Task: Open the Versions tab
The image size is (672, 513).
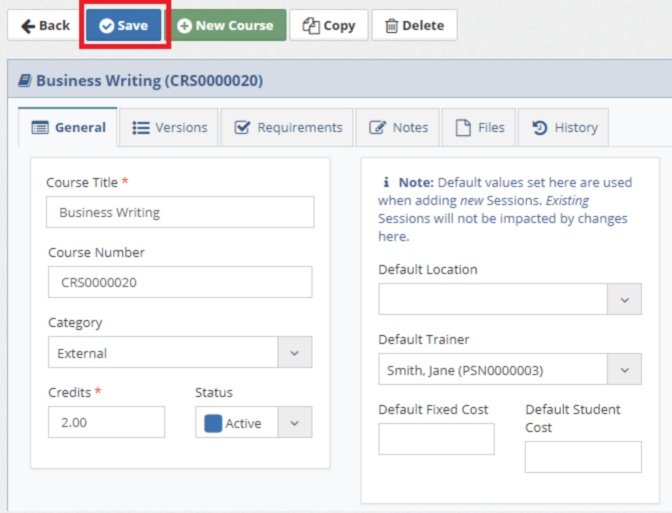Action: (170, 127)
